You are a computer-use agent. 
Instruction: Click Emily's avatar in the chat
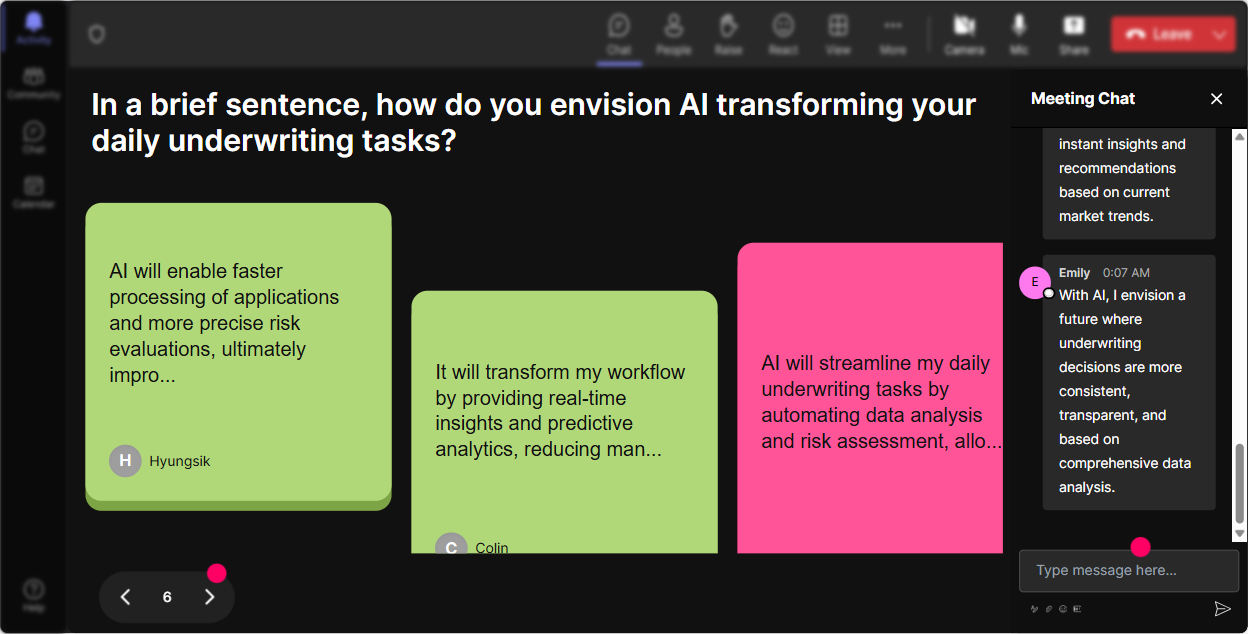coord(1035,282)
